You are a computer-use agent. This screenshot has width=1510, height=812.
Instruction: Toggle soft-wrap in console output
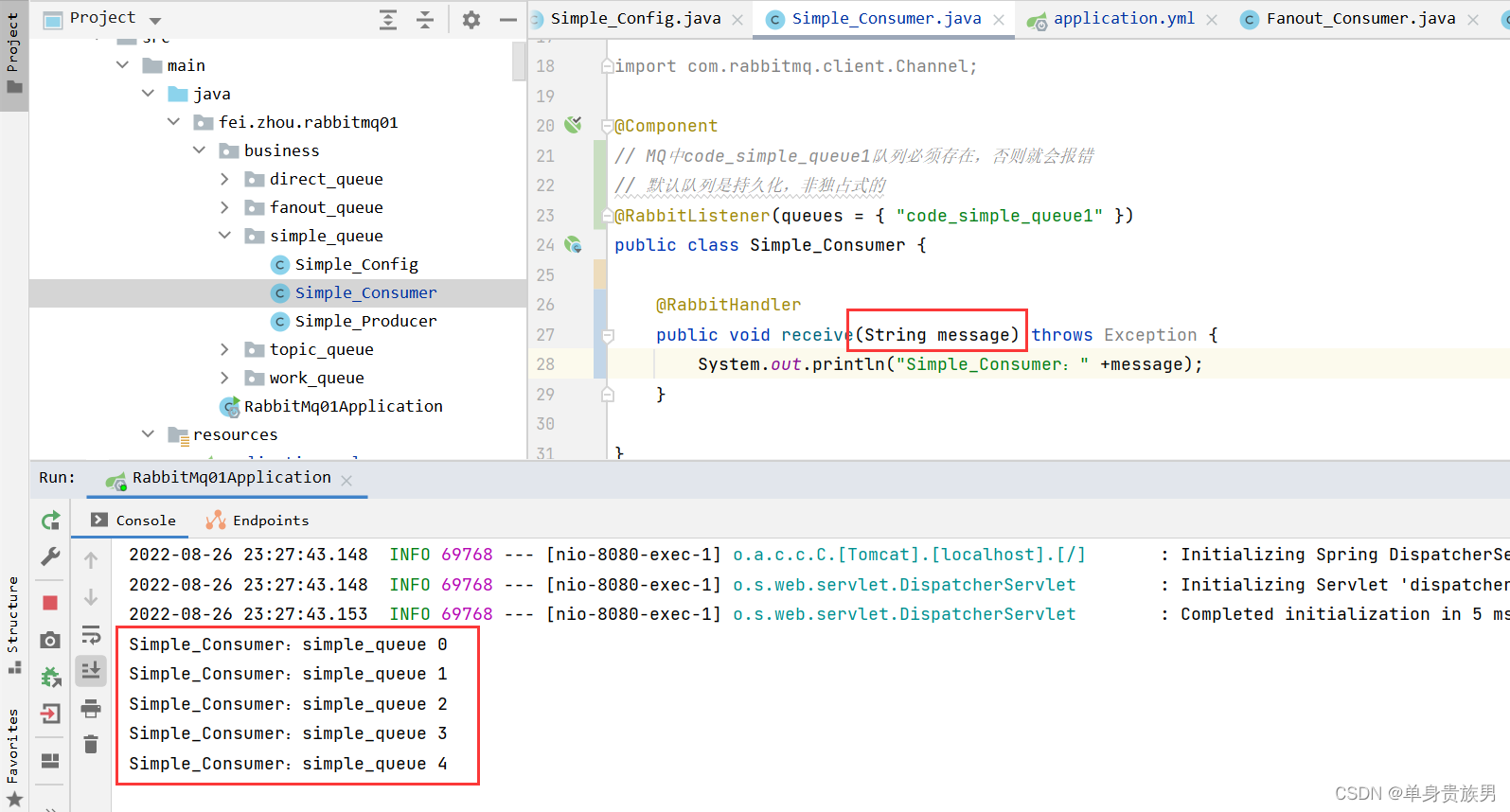pyautogui.click(x=91, y=634)
